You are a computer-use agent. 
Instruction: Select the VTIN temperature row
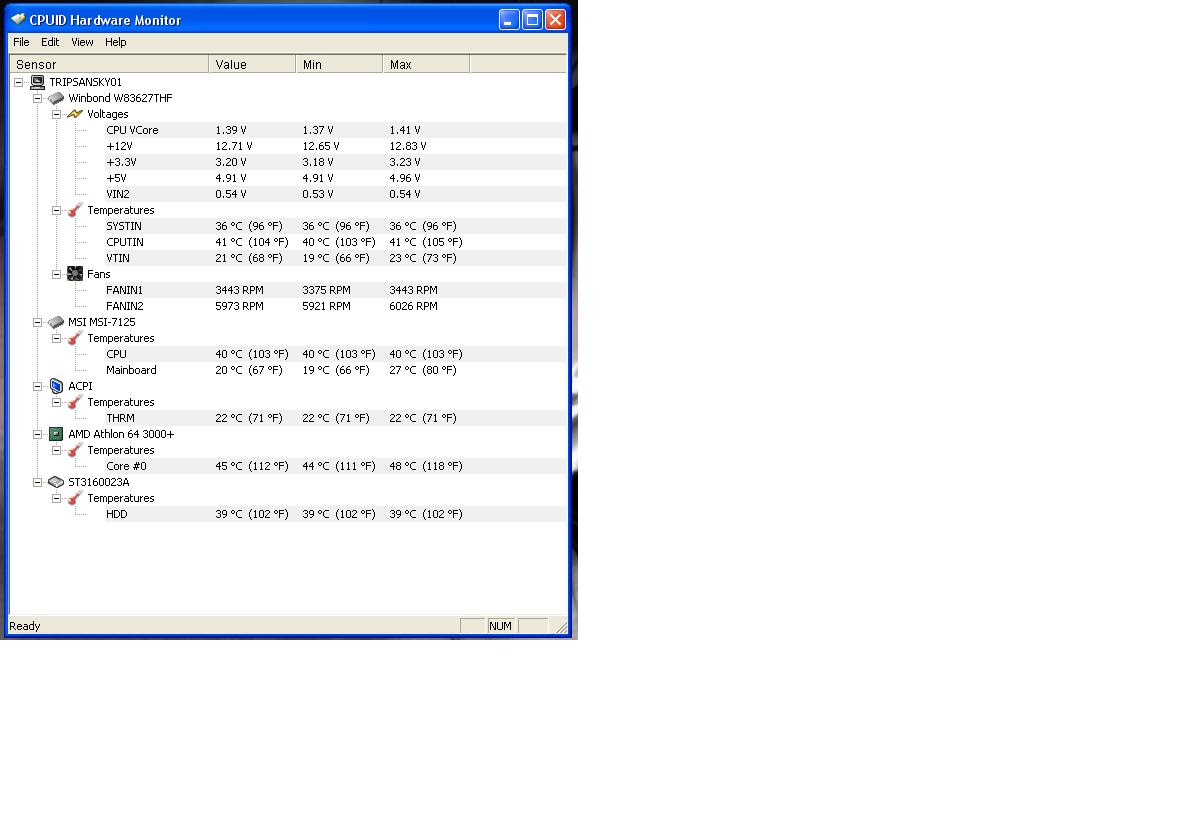pos(335,258)
